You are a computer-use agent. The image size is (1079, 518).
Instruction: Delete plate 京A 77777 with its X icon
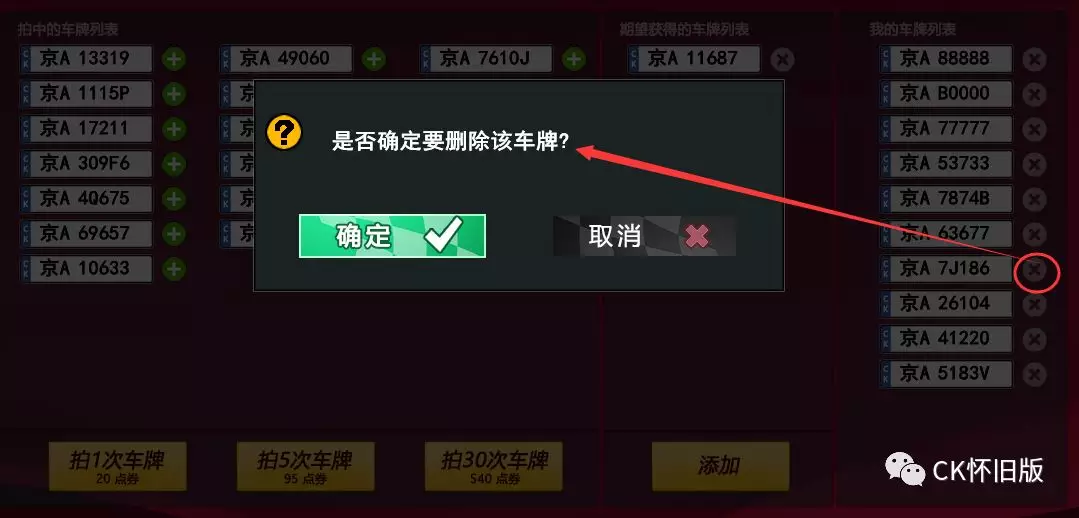1034,129
